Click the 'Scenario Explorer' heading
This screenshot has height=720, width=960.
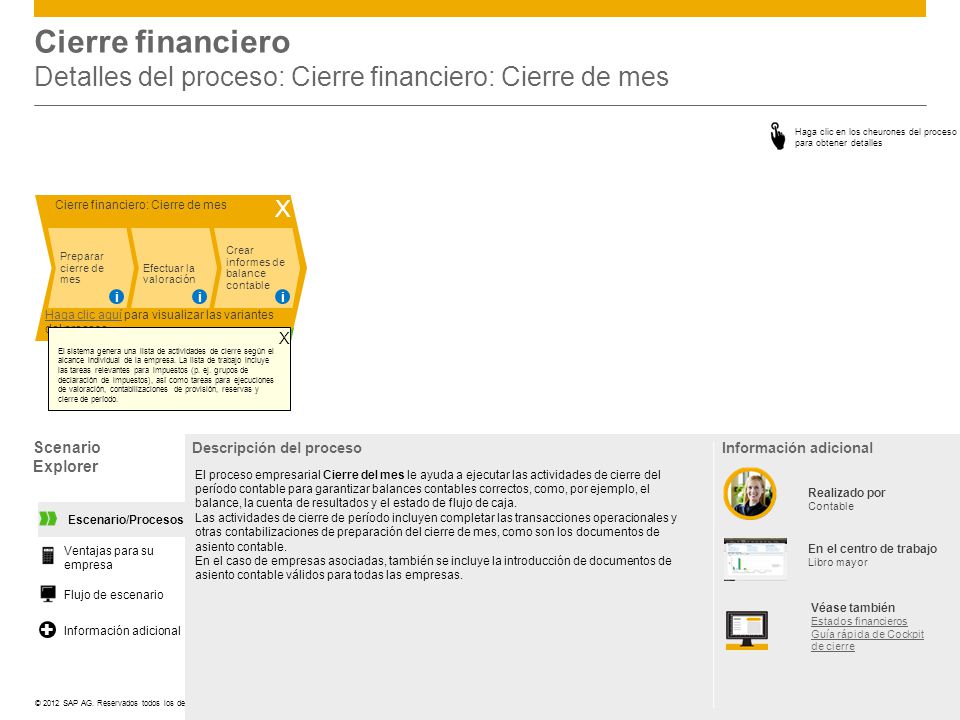[67, 457]
